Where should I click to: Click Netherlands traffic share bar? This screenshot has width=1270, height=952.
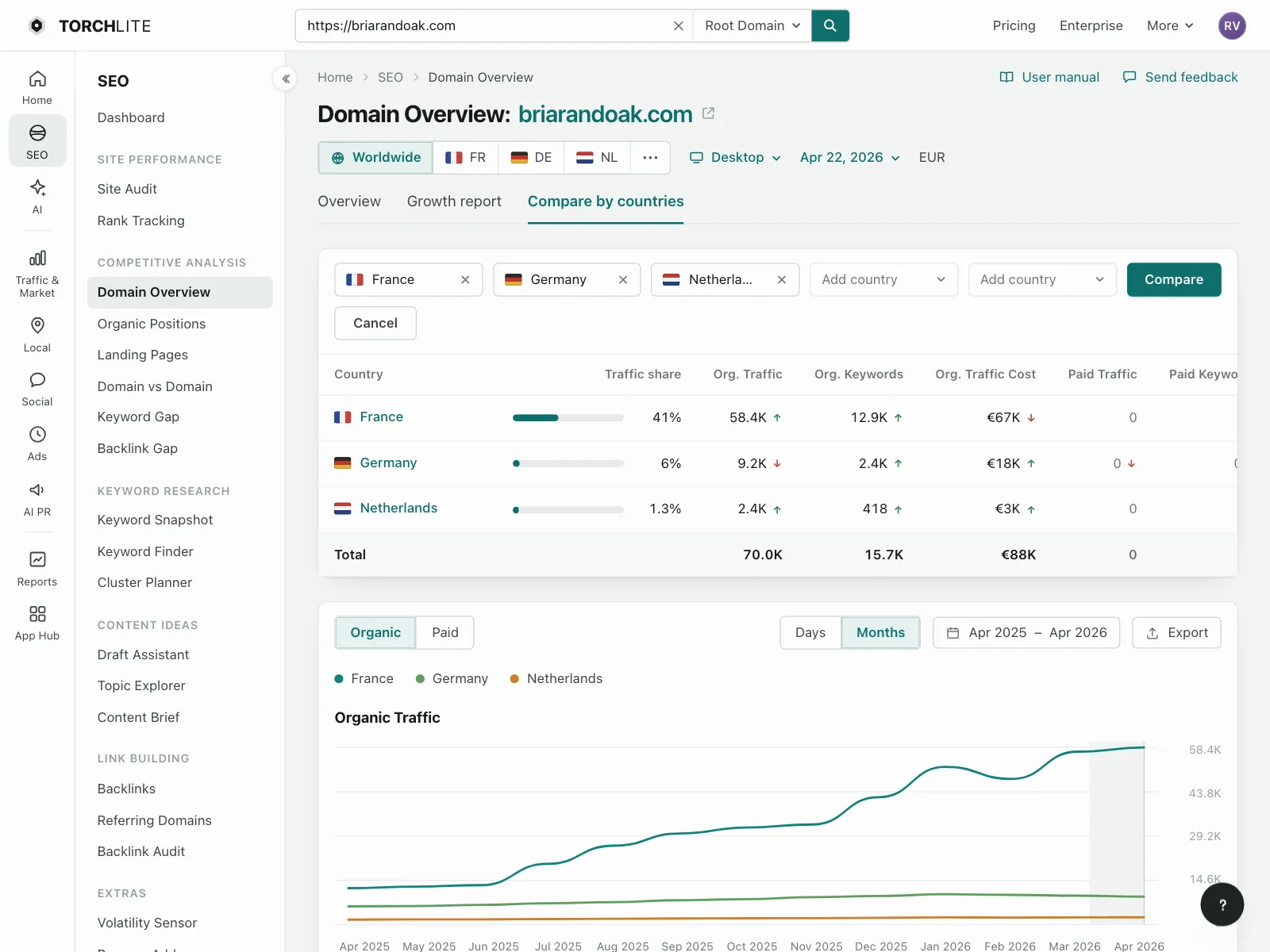(568, 509)
